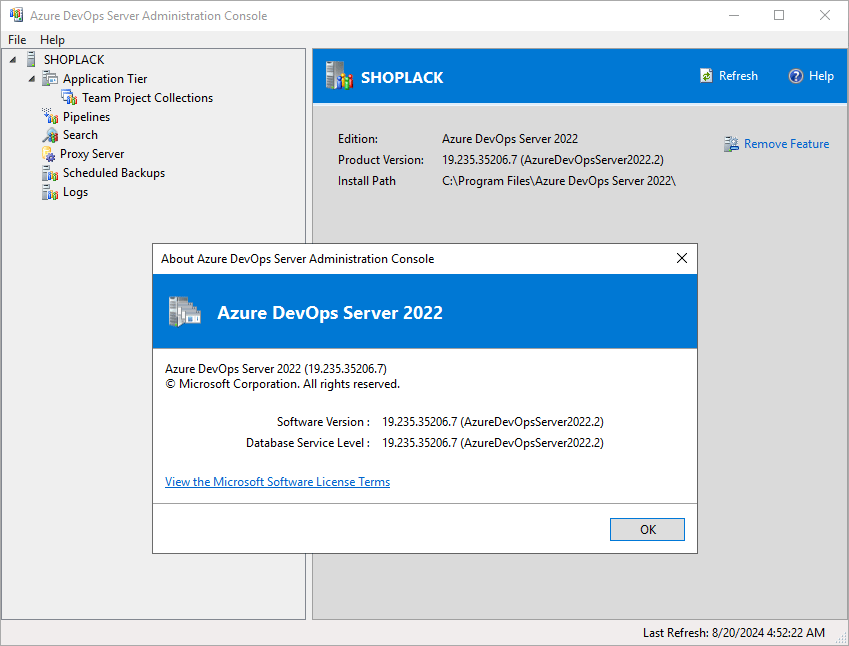This screenshot has height=646, width=849.
Task: Click the Remove Feature icon
Action: coord(731,144)
